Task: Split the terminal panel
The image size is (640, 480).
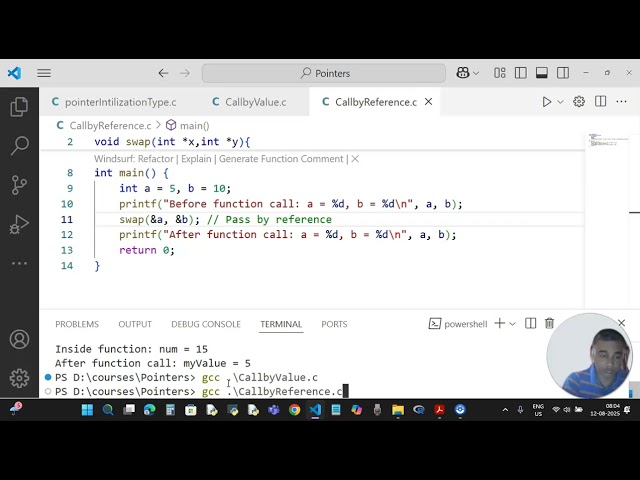Action: pos(530,324)
